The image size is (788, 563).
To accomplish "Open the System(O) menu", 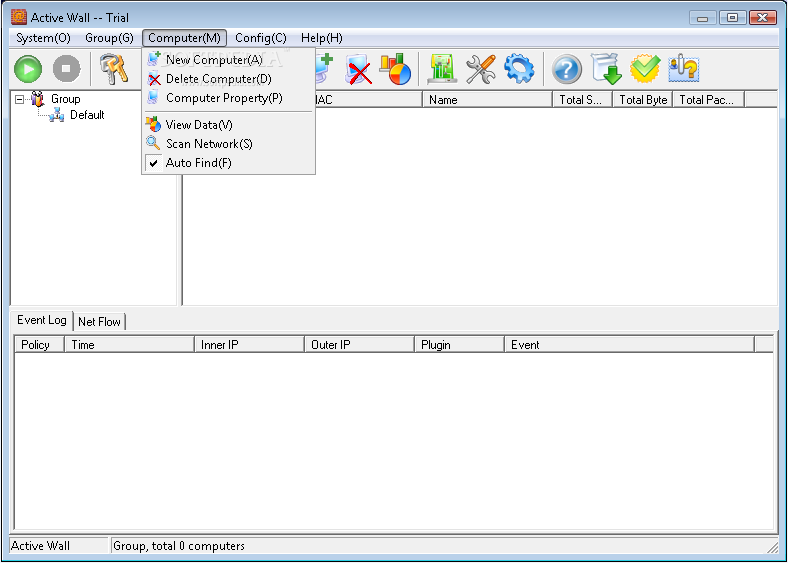I will tap(43, 38).
